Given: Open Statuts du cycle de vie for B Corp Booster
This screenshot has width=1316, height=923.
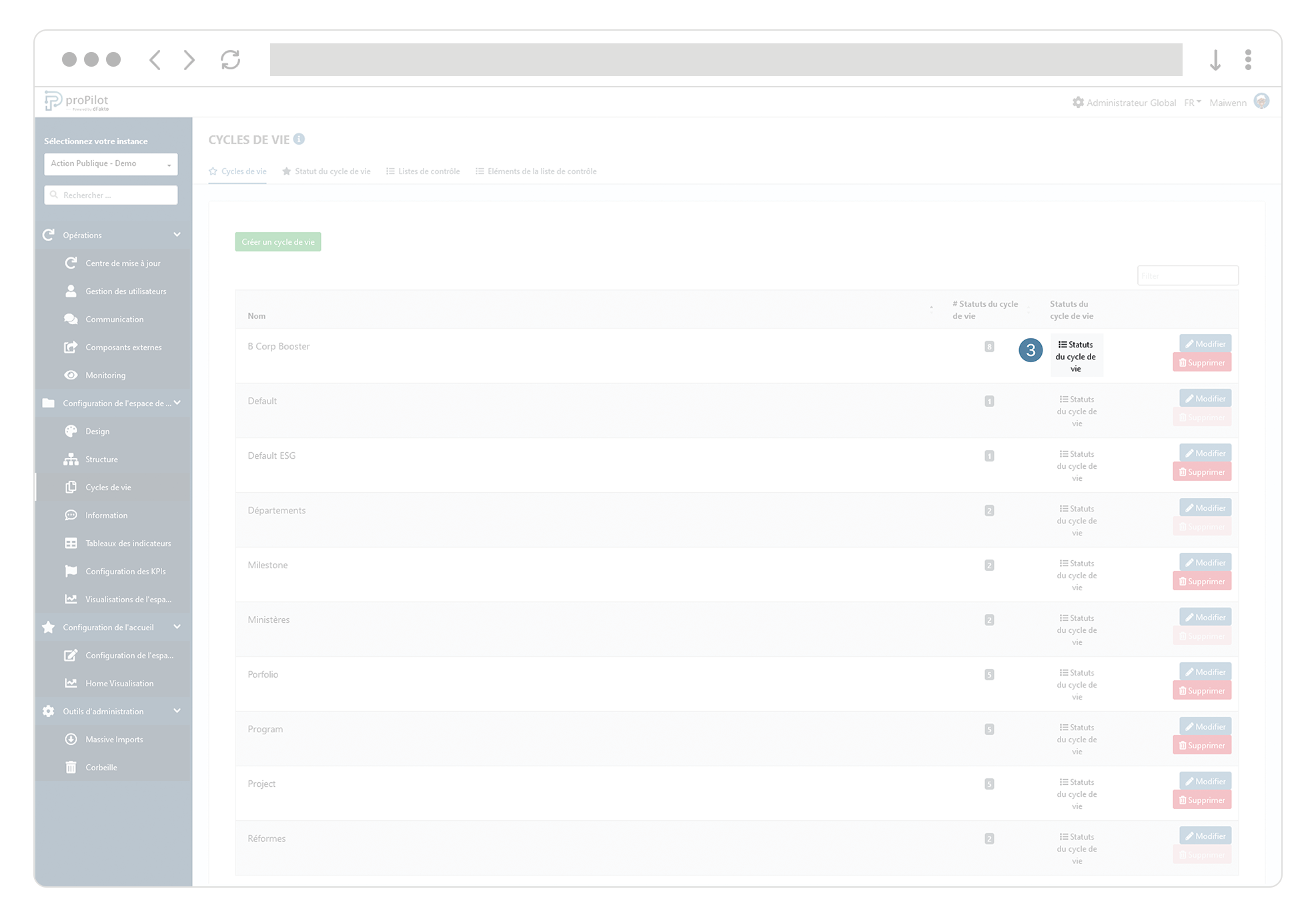Looking at the screenshot, I should point(1076,356).
